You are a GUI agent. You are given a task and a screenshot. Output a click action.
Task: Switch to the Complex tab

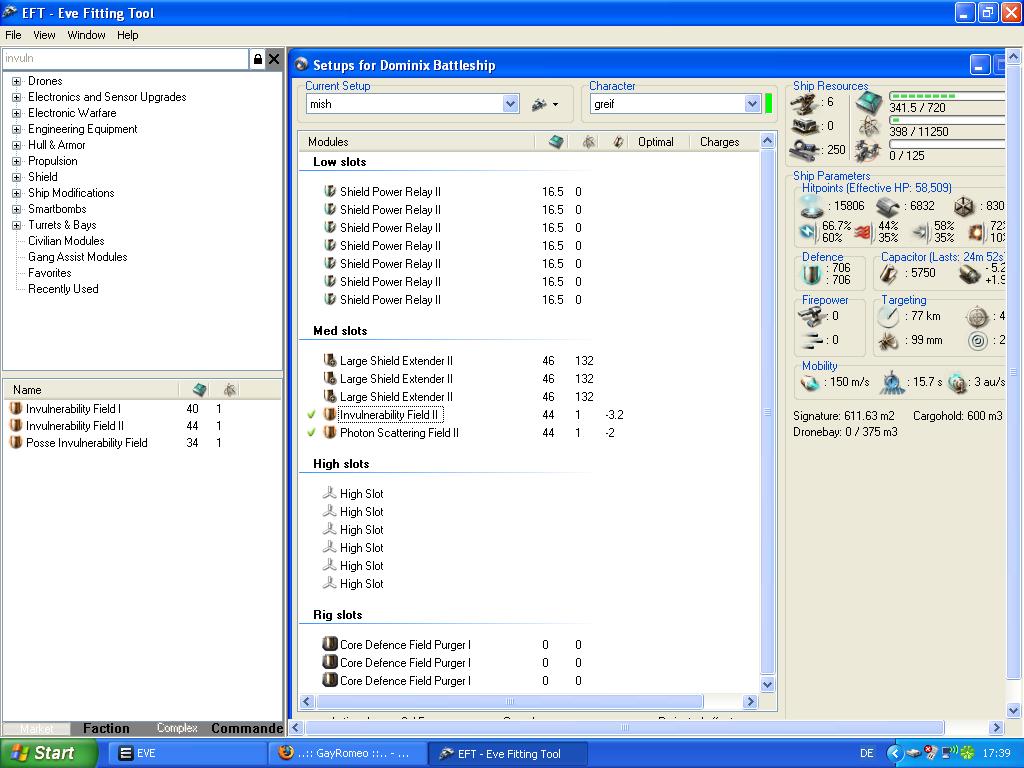(x=177, y=728)
